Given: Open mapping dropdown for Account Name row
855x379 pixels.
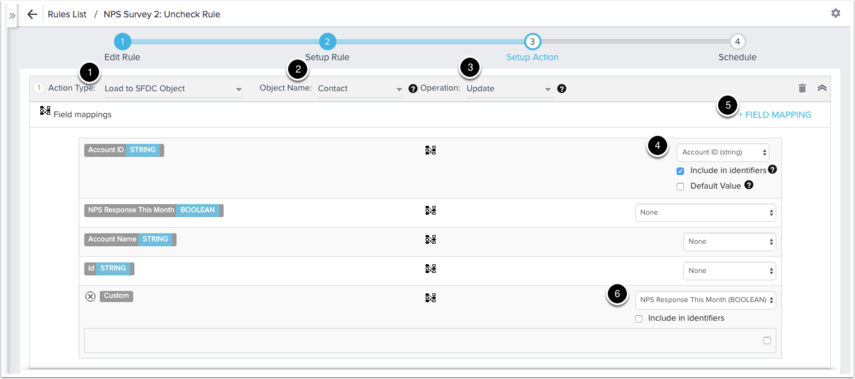Looking at the screenshot, I should coord(730,242).
